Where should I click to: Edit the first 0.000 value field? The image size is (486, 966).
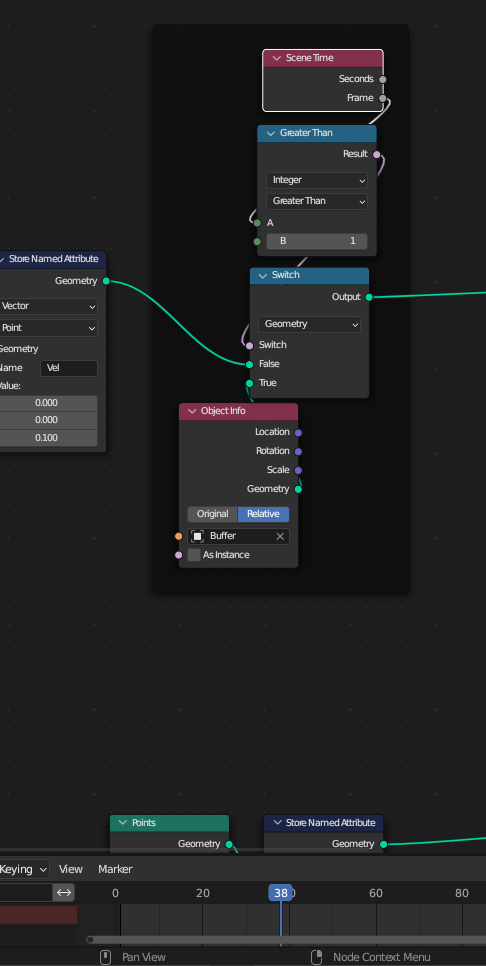coord(48,404)
